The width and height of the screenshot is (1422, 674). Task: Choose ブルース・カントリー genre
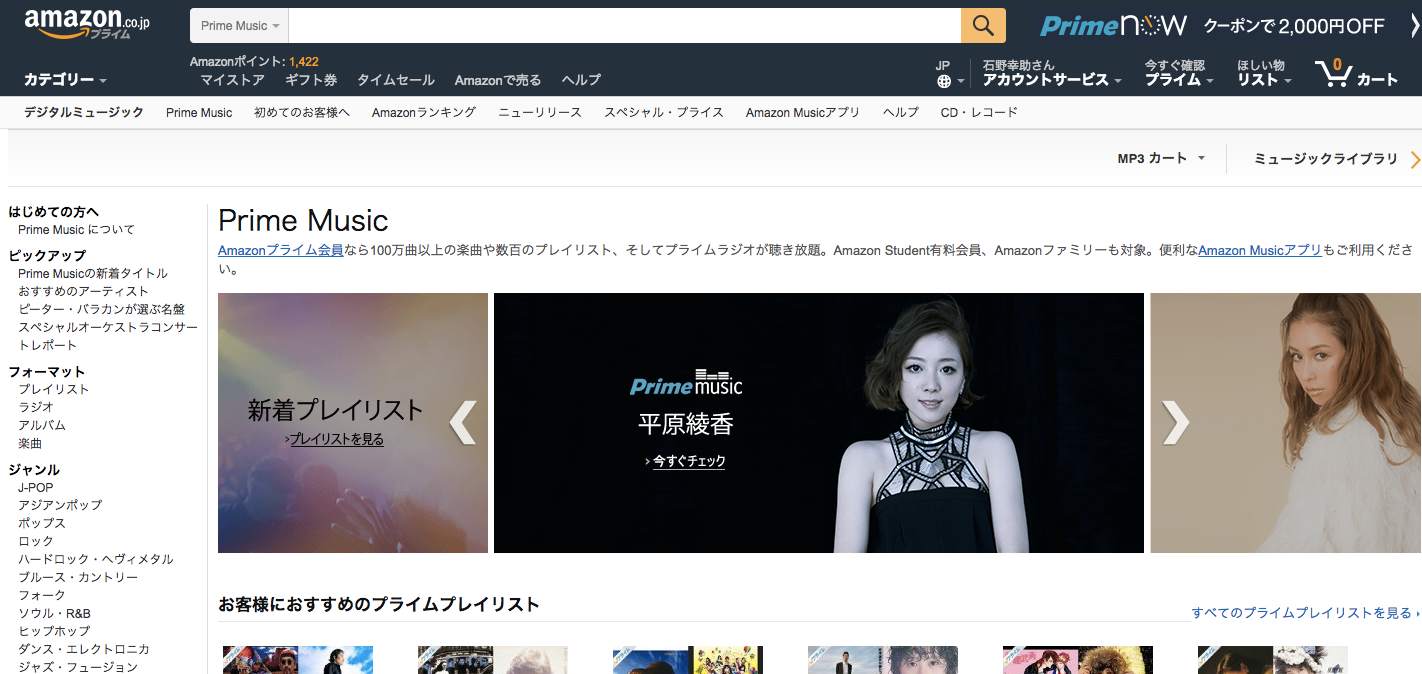(78, 577)
